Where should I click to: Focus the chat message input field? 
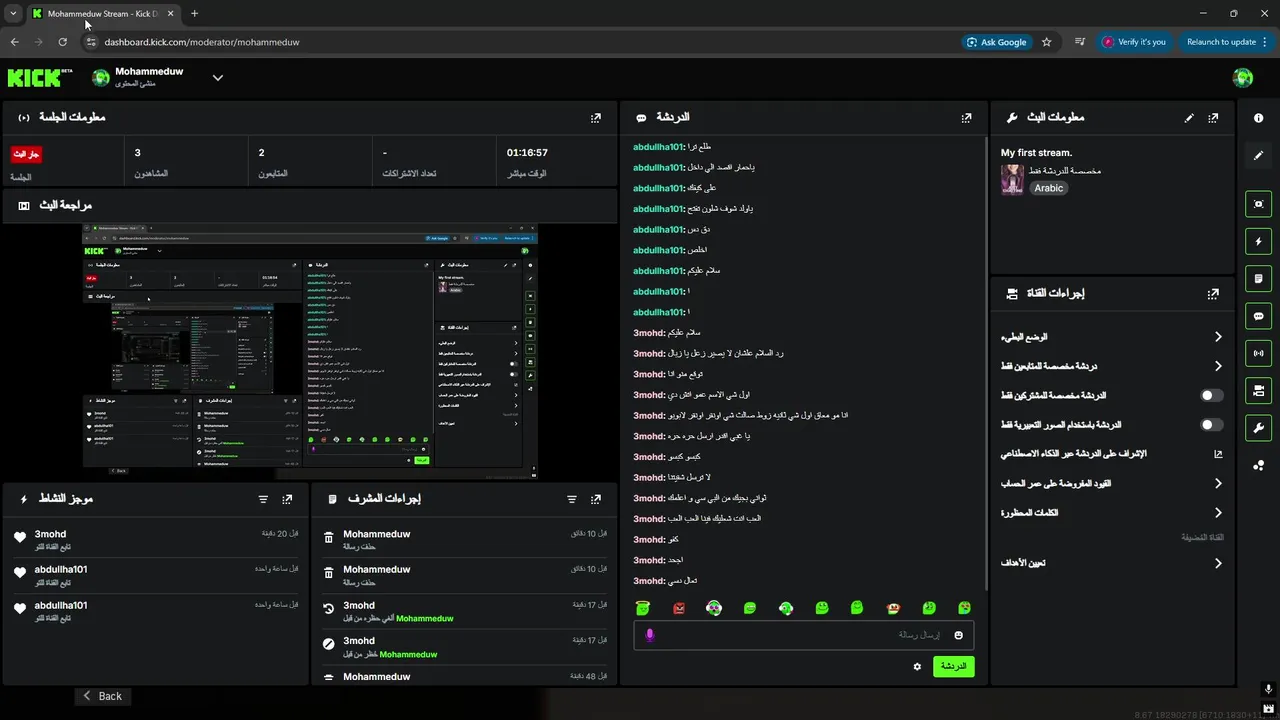[803, 635]
